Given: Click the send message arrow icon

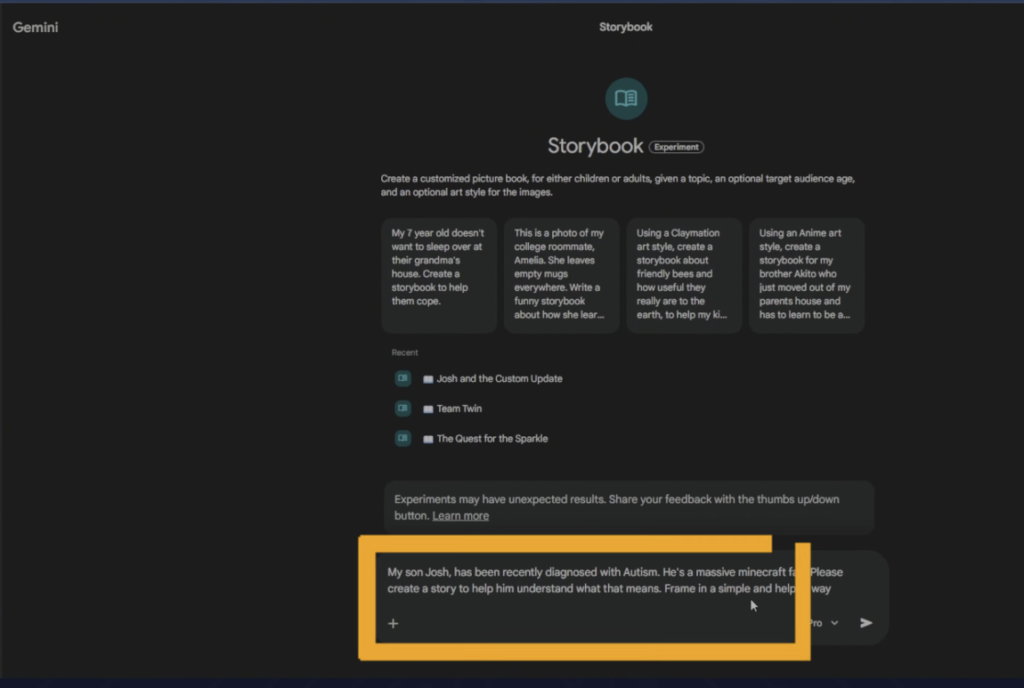Looking at the screenshot, I should click(866, 623).
